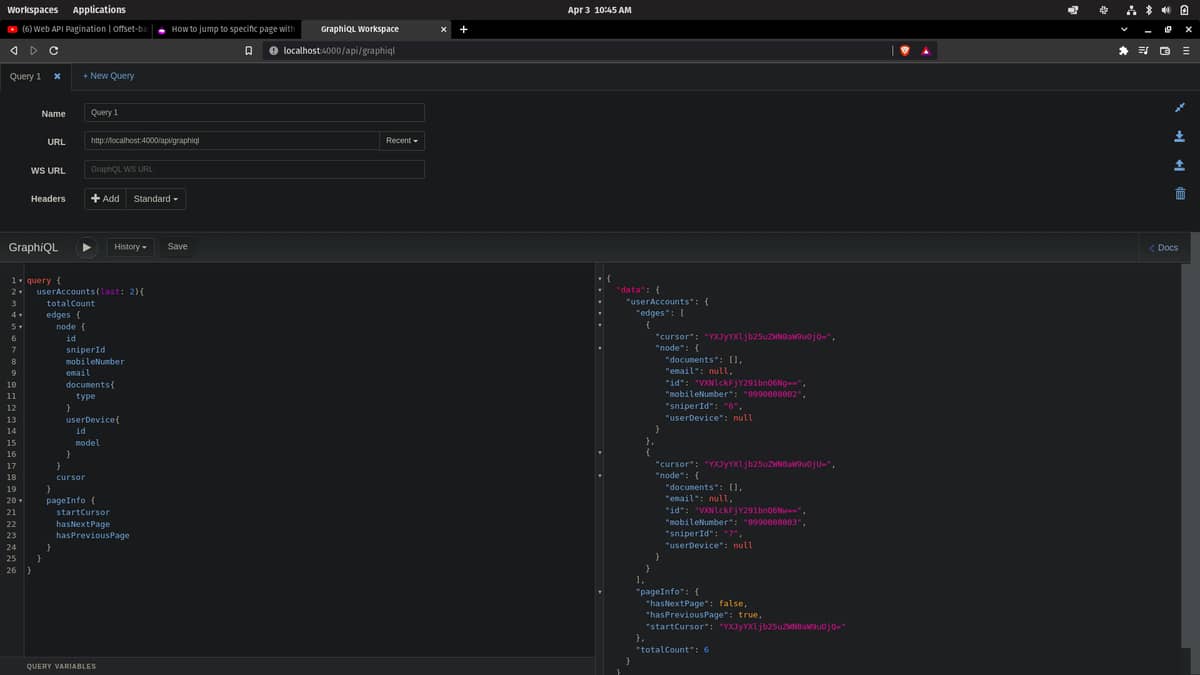Open the History dropdown in GraphiQL toolbar
Viewport: 1200px width, 675px height.
(130, 246)
